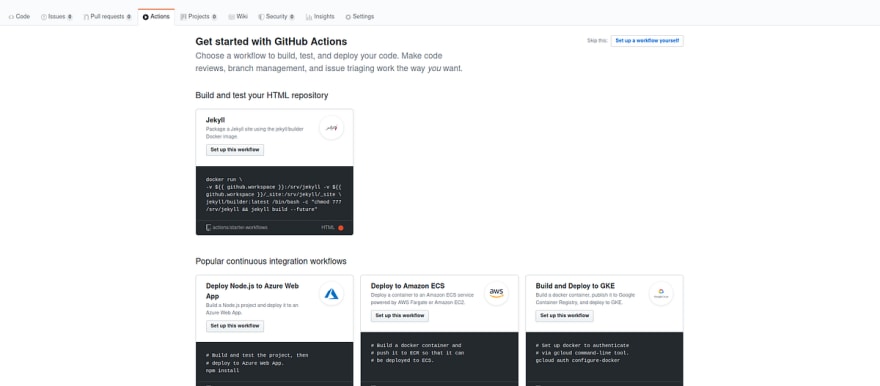Viewport: 880px width, 386px height.
Task: Click the Jekyll card title
Action: (216, 120)
